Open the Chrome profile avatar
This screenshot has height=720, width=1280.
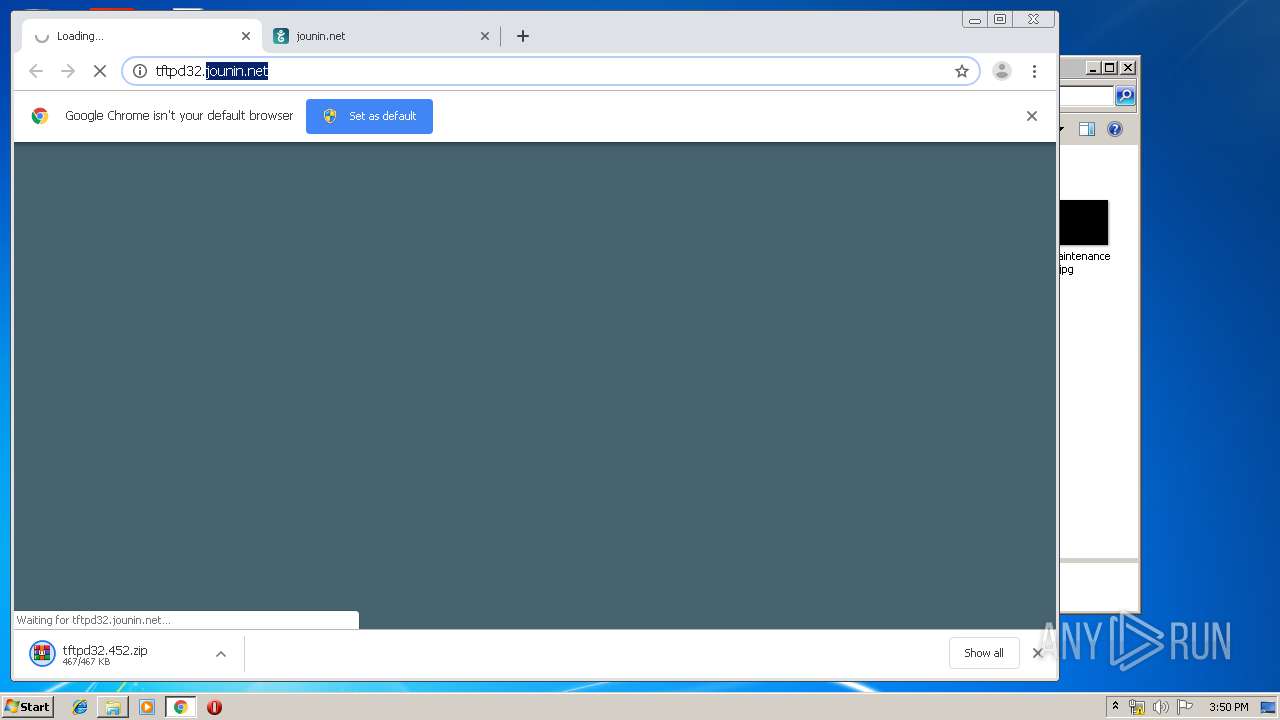(1002, 71)
